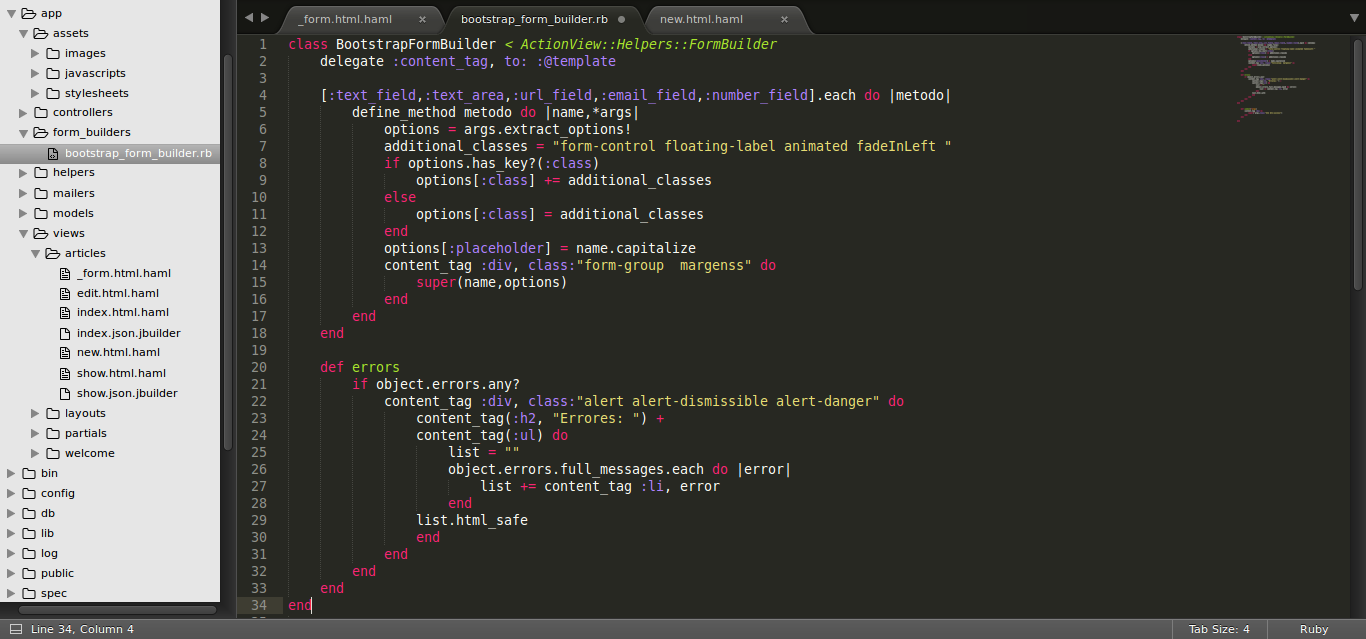Expand the config folder

click(x=9, y=493)
